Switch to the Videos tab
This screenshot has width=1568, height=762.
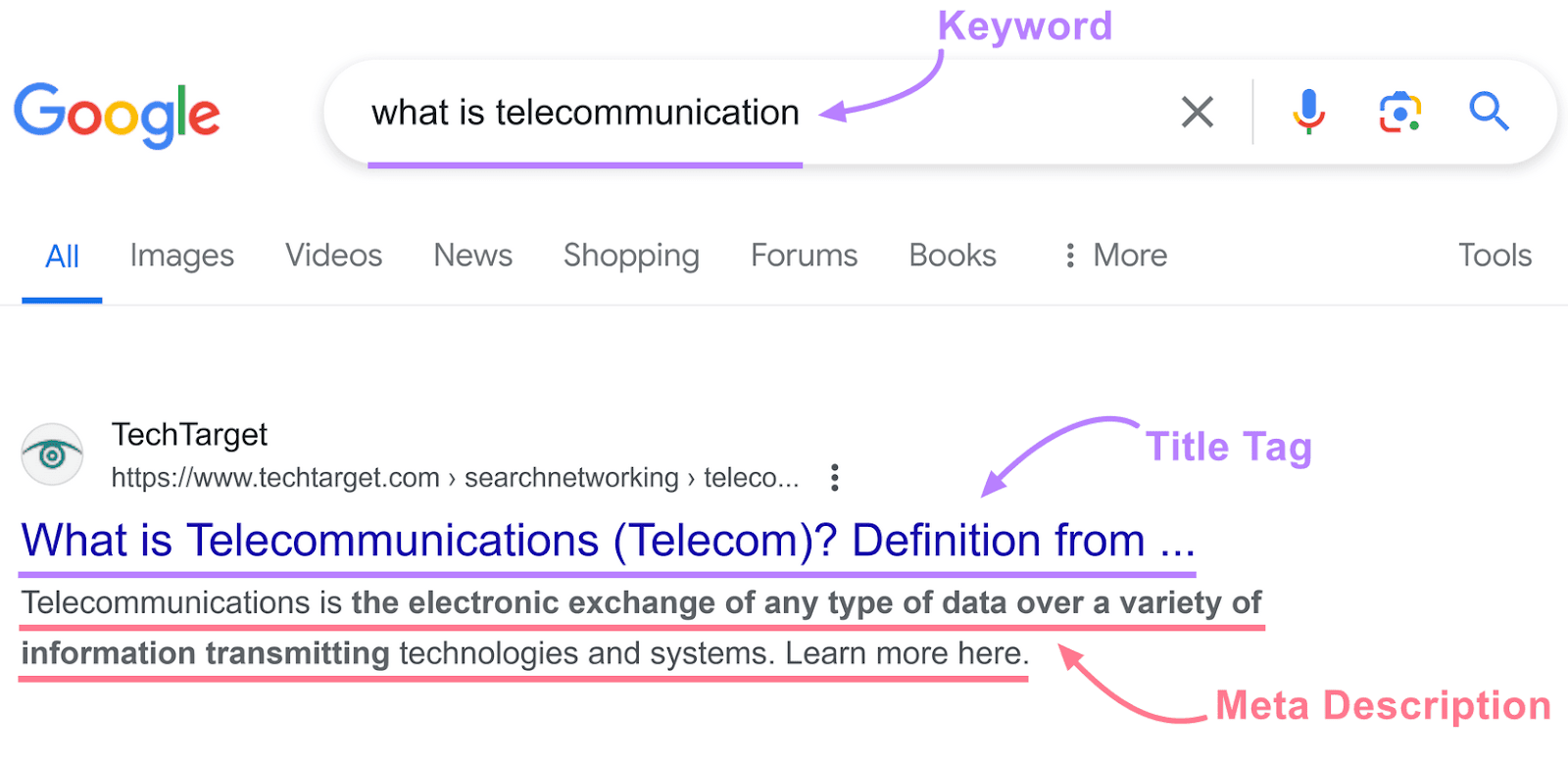coord(332,256)
